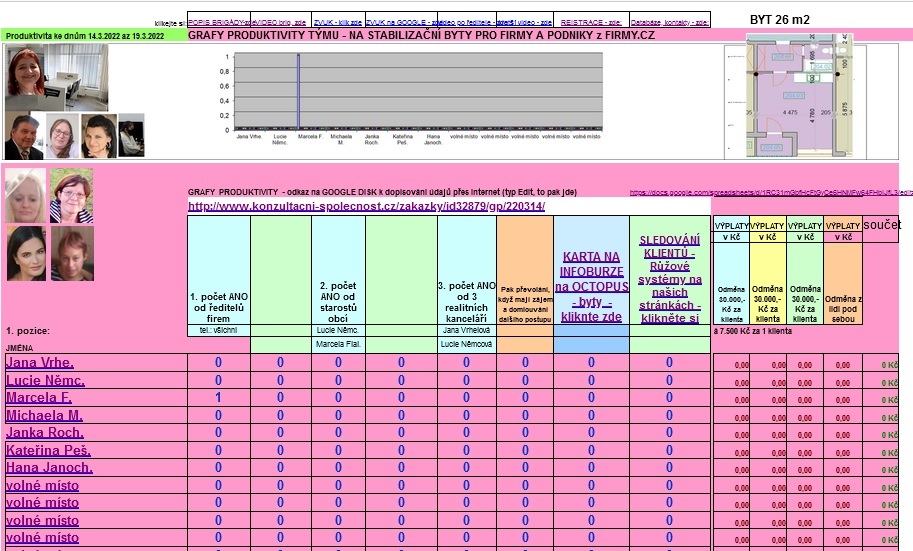
Task: Select the GRAFY PRODUKTIVITY TÝMU title text
Action: coord(421,35)
